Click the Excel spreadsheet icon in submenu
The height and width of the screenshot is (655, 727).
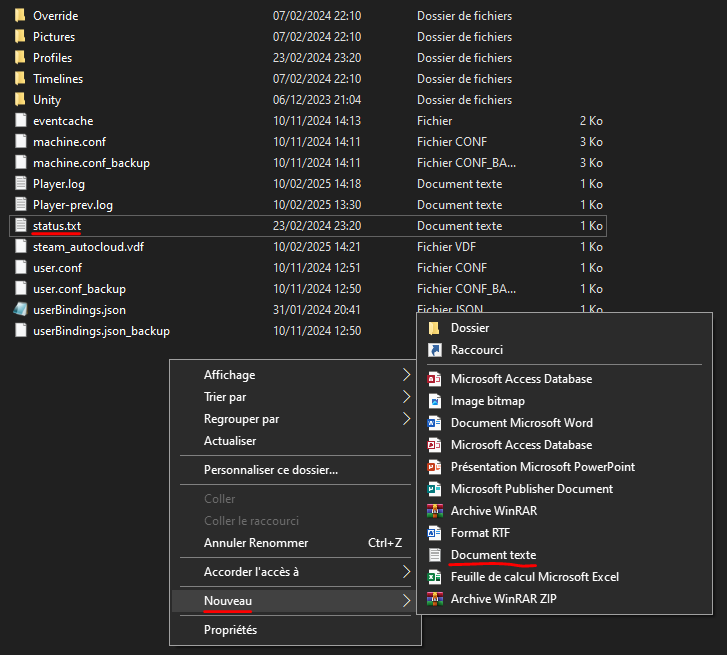(x=434, y=577)
